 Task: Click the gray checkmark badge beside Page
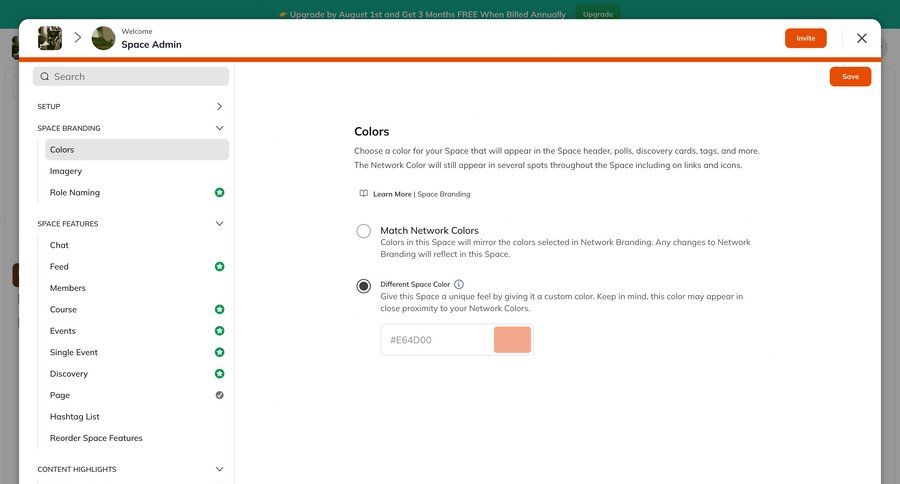[219, 395]
